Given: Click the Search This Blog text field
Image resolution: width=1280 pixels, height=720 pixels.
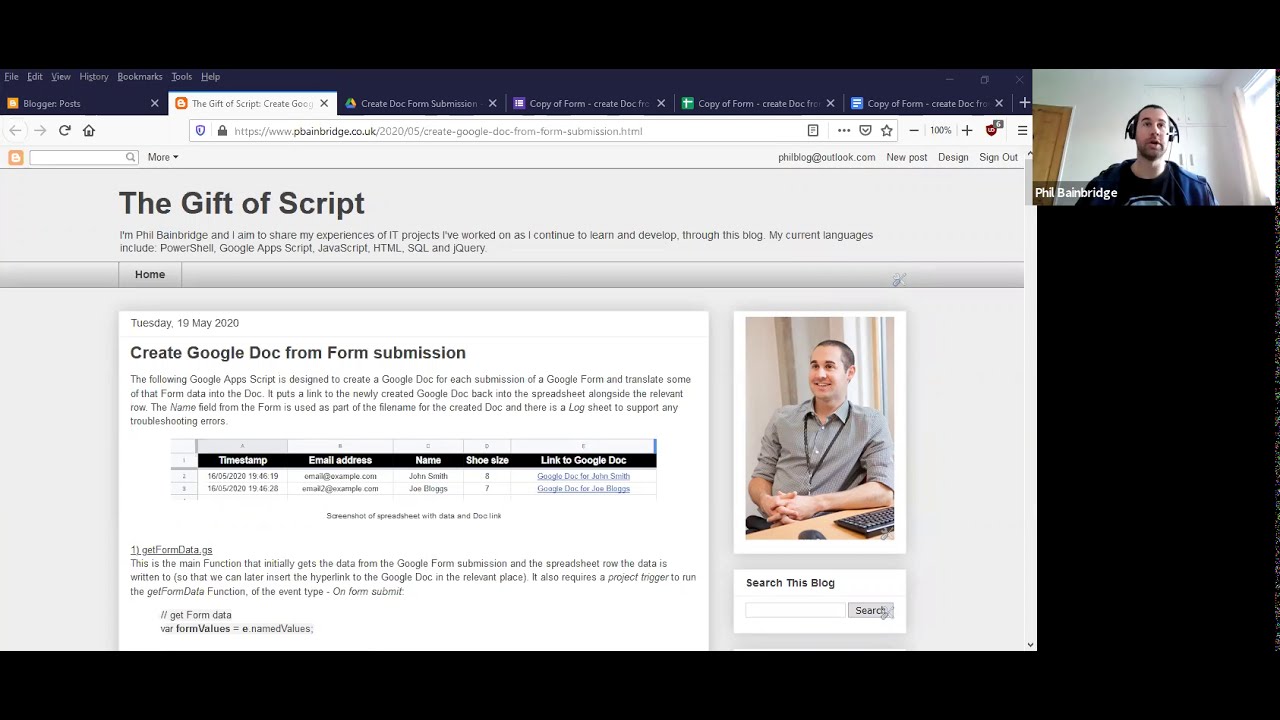Looking at the screenshot, I should [x=796, y=610].
